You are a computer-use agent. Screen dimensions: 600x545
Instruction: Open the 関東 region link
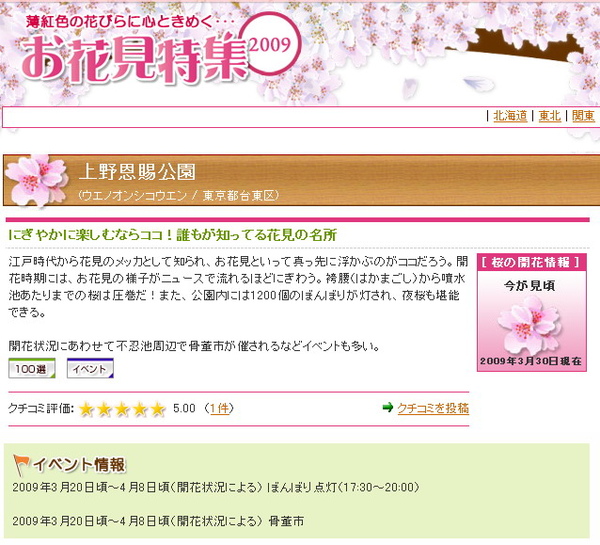coord(583,116)
